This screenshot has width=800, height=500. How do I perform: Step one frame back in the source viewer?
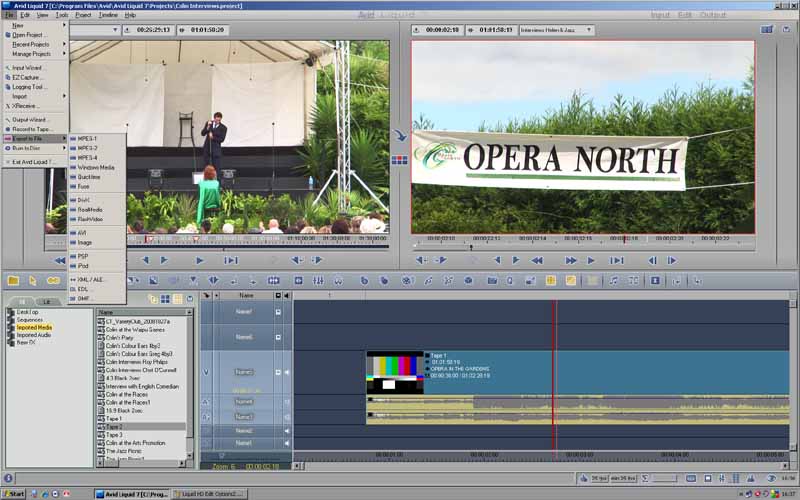tap(146, 261)
